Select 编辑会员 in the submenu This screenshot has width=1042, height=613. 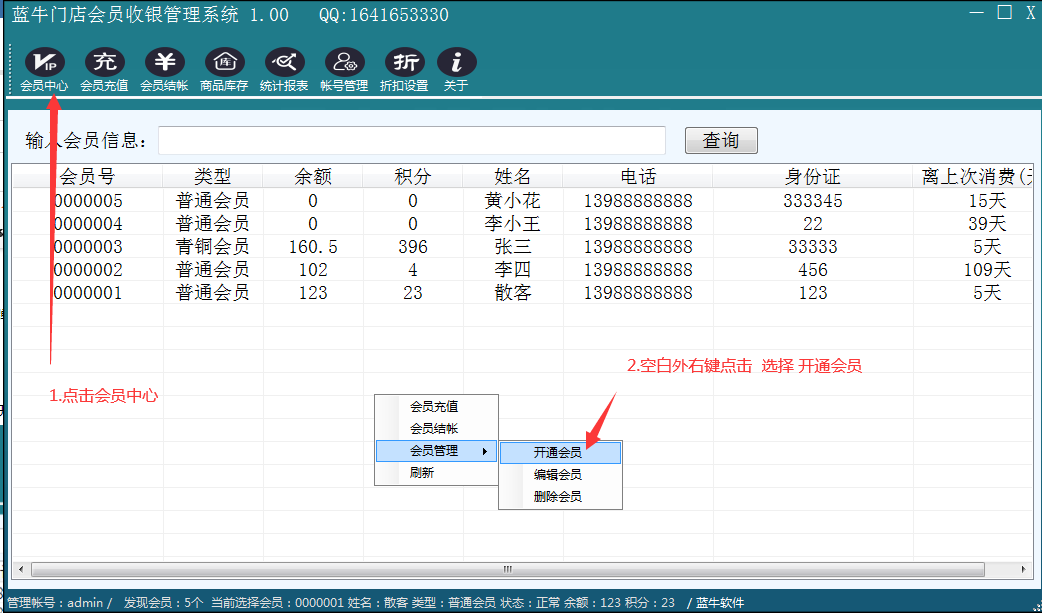[x=560, y=475]
